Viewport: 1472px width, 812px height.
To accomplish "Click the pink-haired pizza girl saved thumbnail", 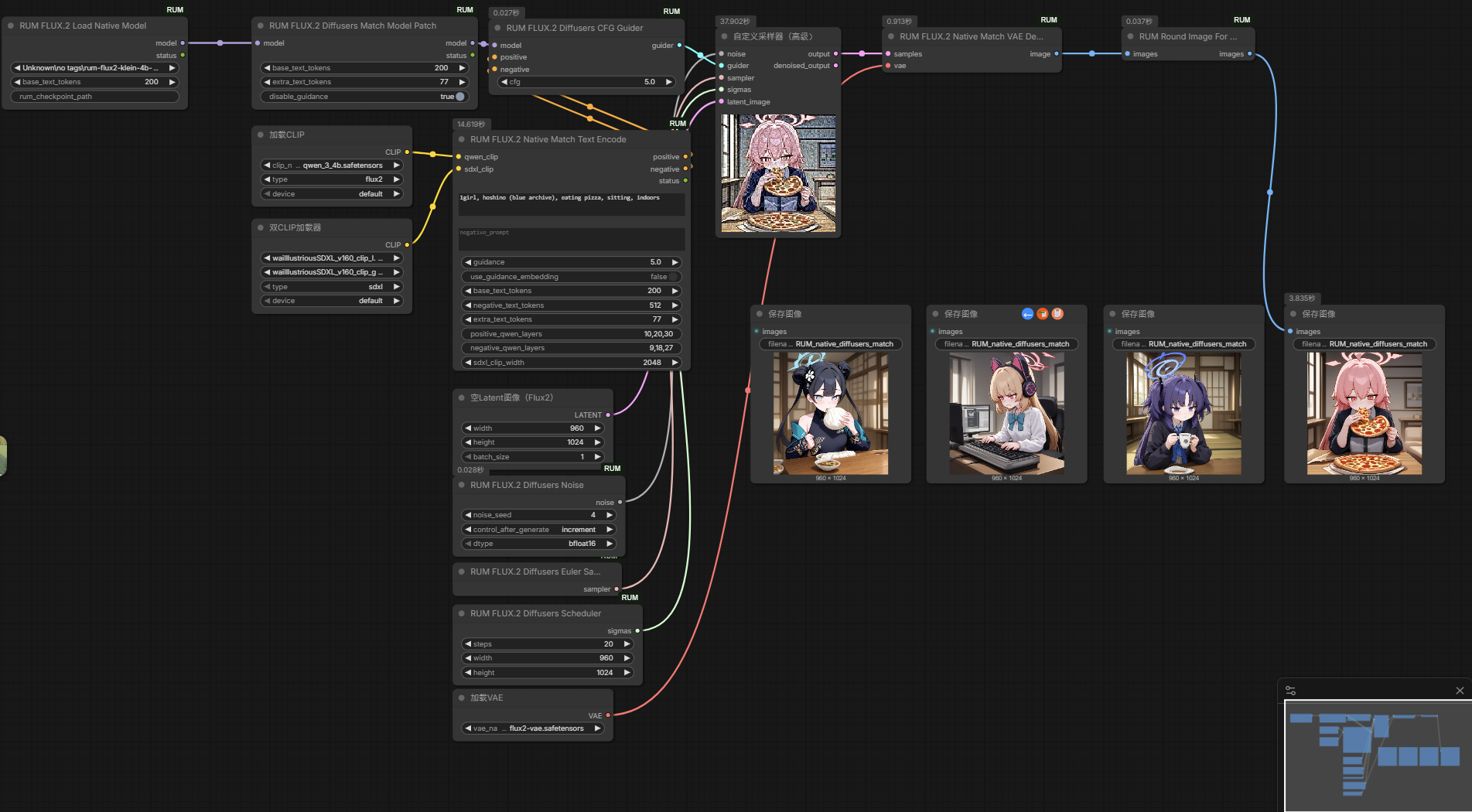I will pos(1364,414).
